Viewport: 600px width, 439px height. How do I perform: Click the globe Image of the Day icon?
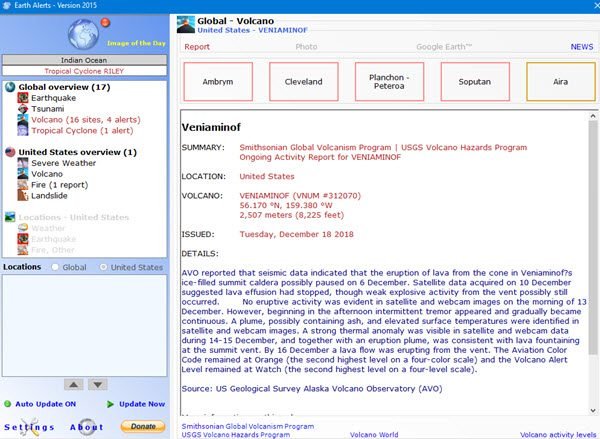click(83, 34)
